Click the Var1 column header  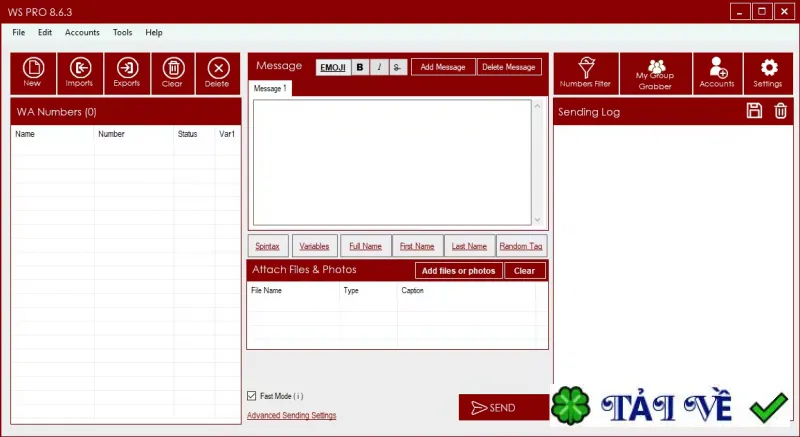pyautogui.click(x=228, y=134)
